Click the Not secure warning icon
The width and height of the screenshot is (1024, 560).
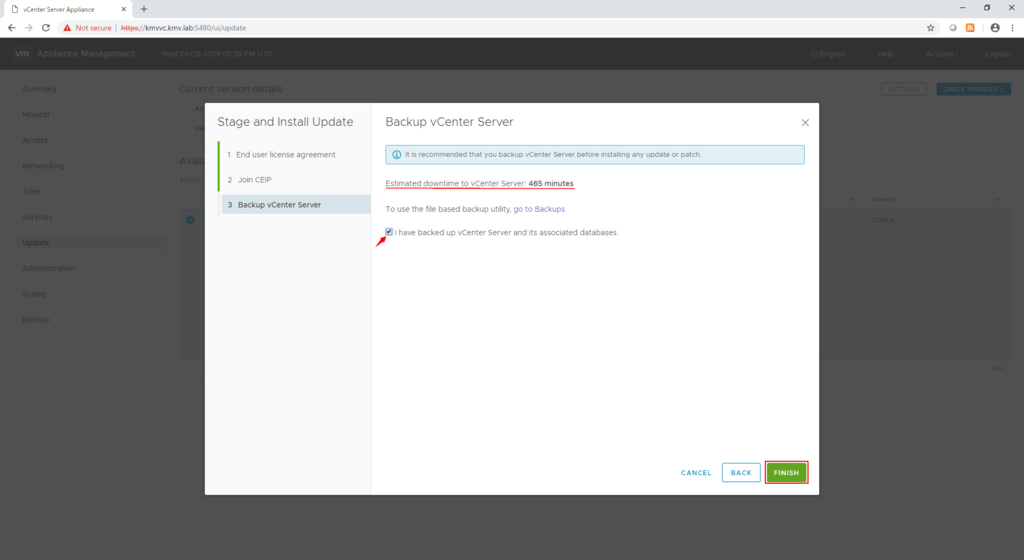tap(67, 28)
